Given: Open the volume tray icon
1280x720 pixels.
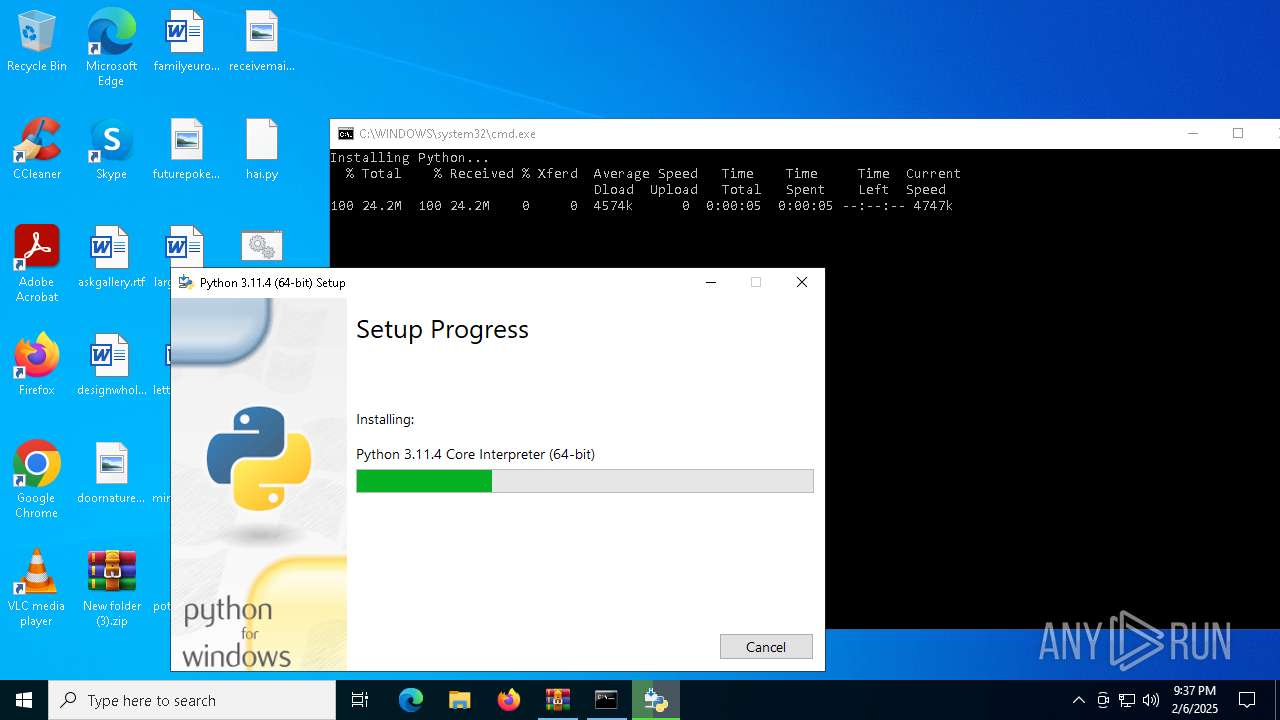Looking at the screenshot, I should [1151, 700].
